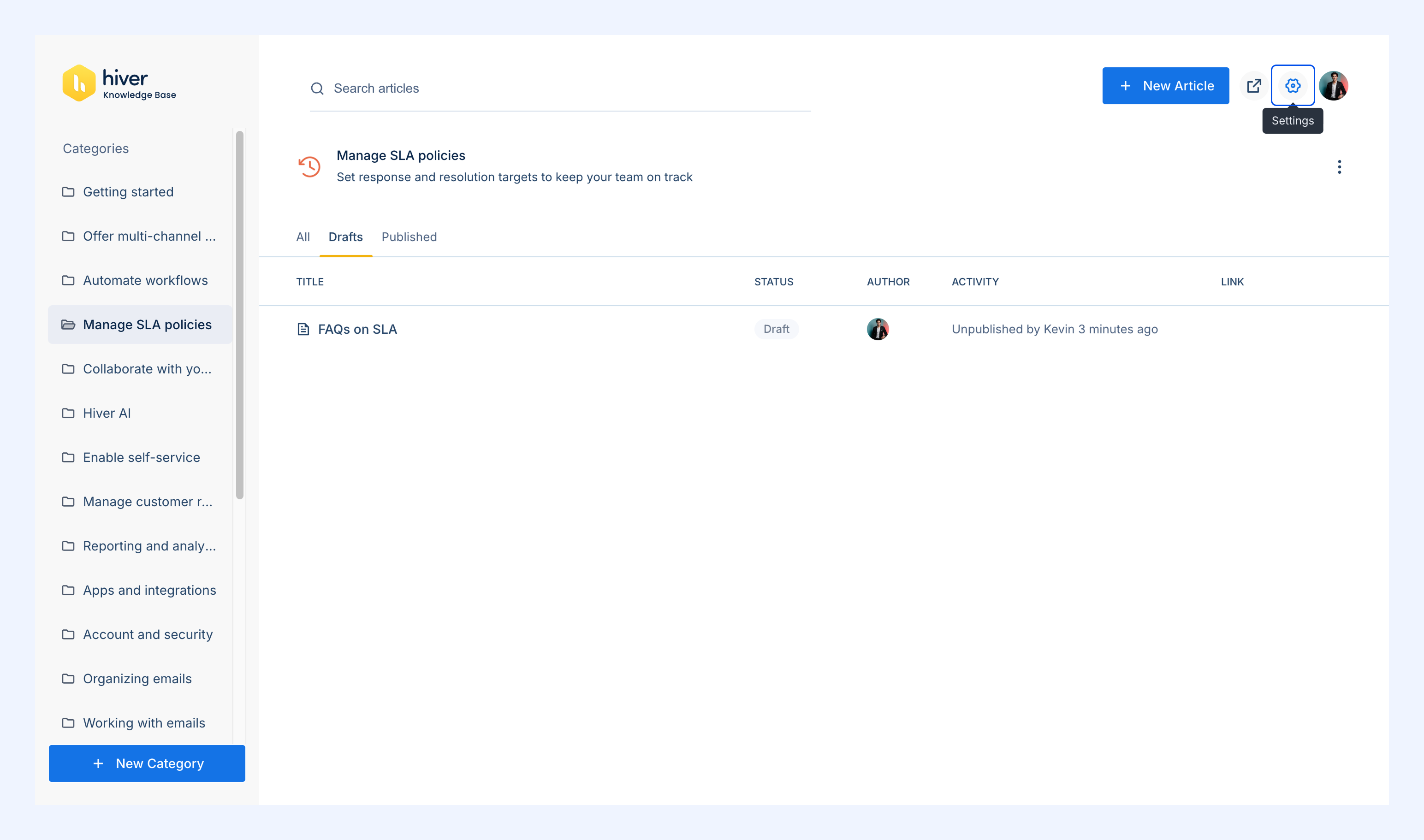Click the FAQs on SLA document icon
Viewport: 1424px width, 840px height.
[x=303, y=329]
